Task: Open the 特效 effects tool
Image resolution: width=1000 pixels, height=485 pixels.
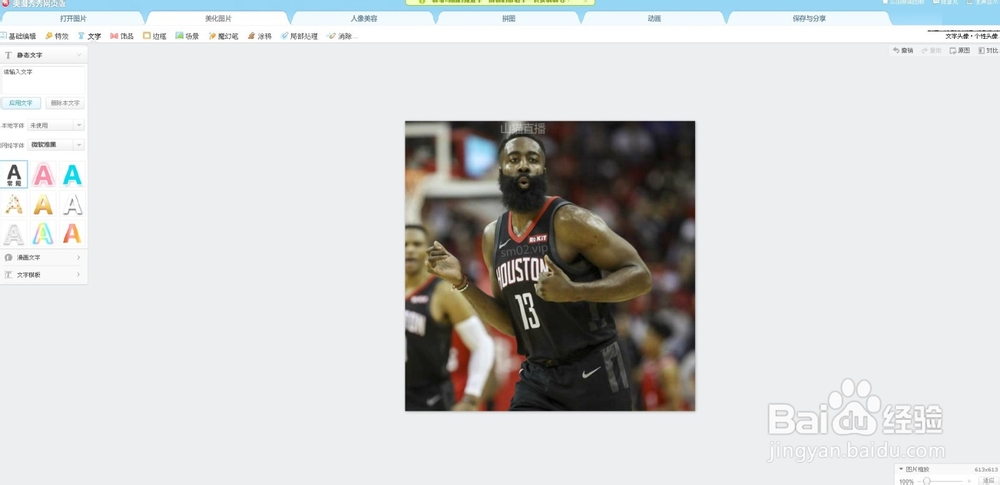Action: [x=57, y=36]
